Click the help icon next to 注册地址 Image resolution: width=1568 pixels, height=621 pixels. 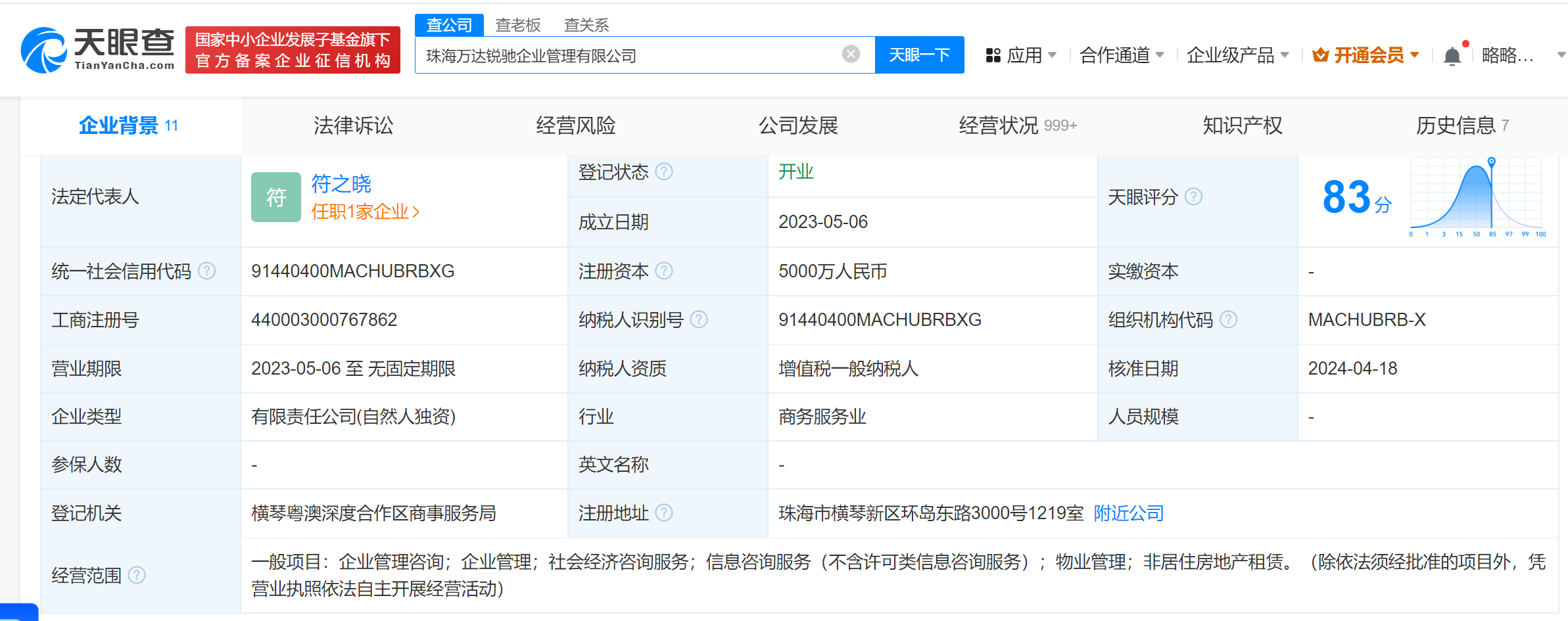(x=664, y=513)
